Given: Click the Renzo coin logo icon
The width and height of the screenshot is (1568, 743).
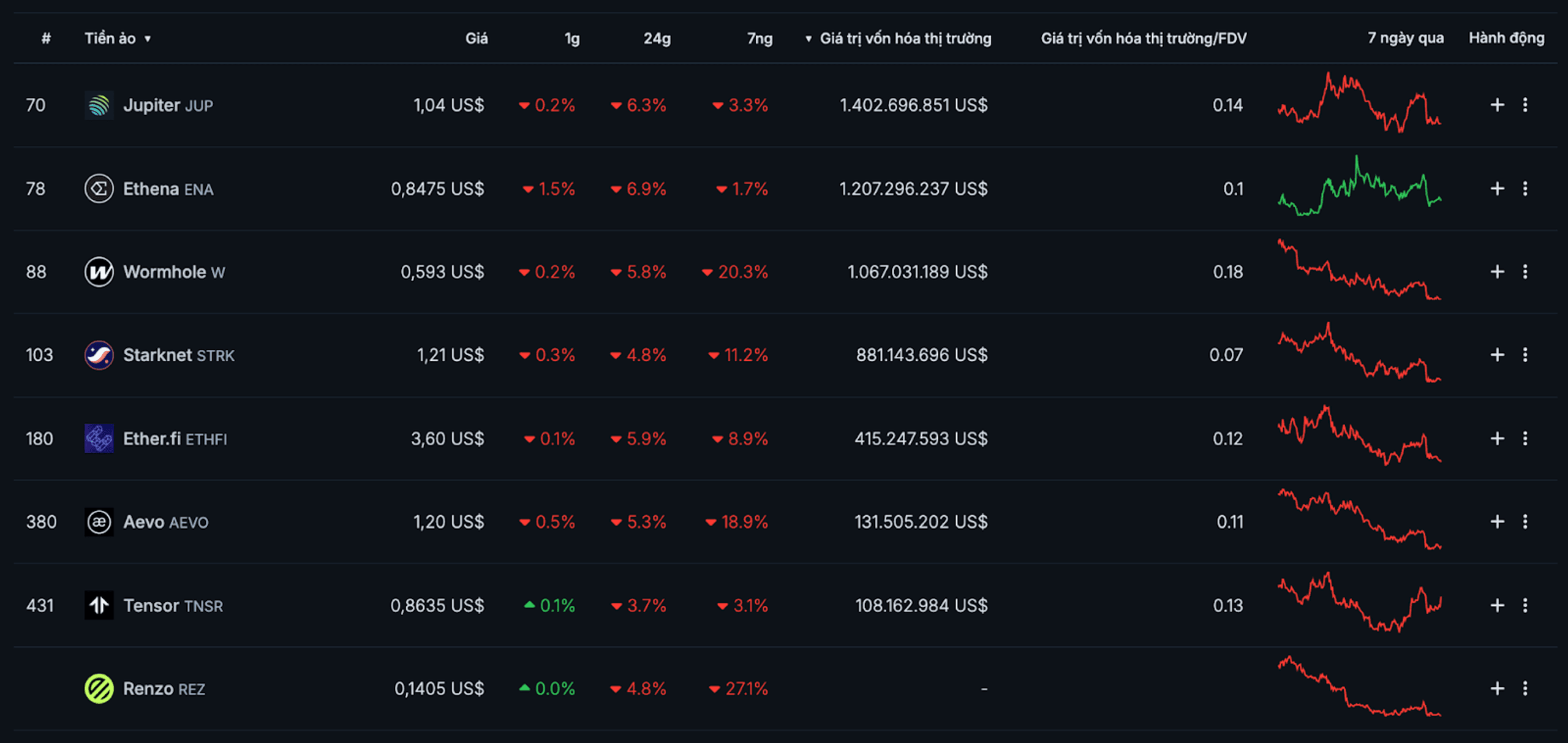Looking at the screenshot, I should (x=99, y=688).
